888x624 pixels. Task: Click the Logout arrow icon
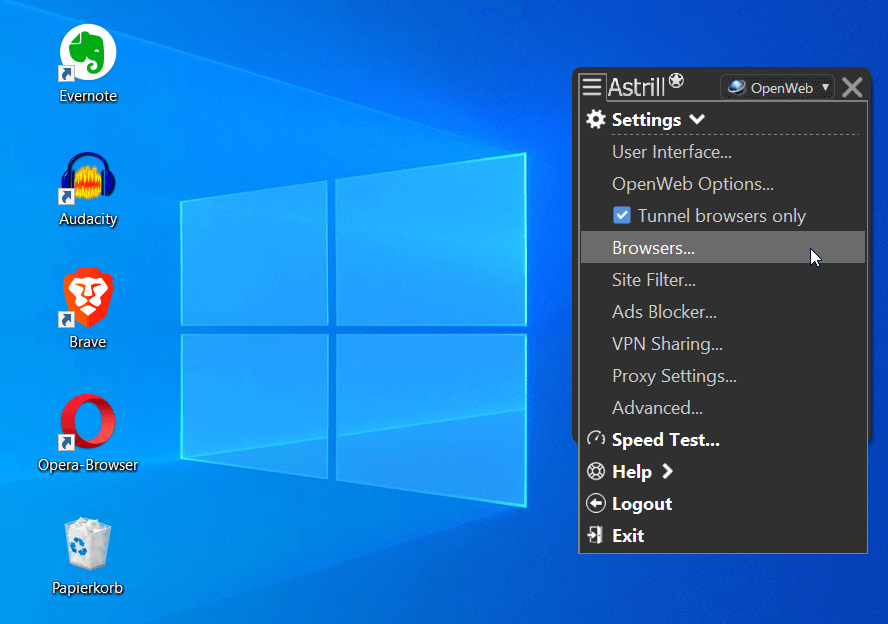[596, 503]
